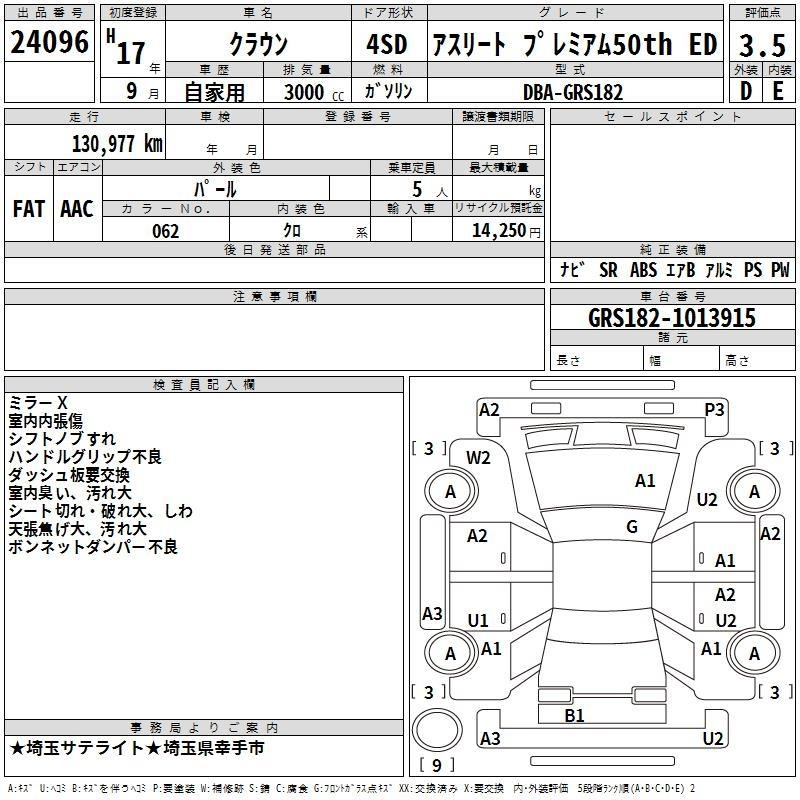Click the W2 mark on the car diagram
Screen dimensions: 800x800
point(478,458)
